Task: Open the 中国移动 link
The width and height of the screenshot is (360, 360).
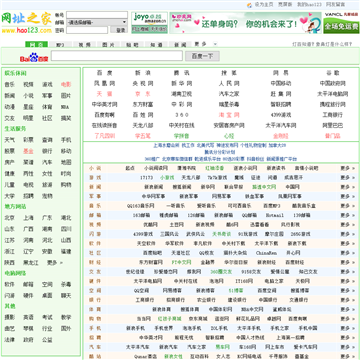Action: point(281,83)
